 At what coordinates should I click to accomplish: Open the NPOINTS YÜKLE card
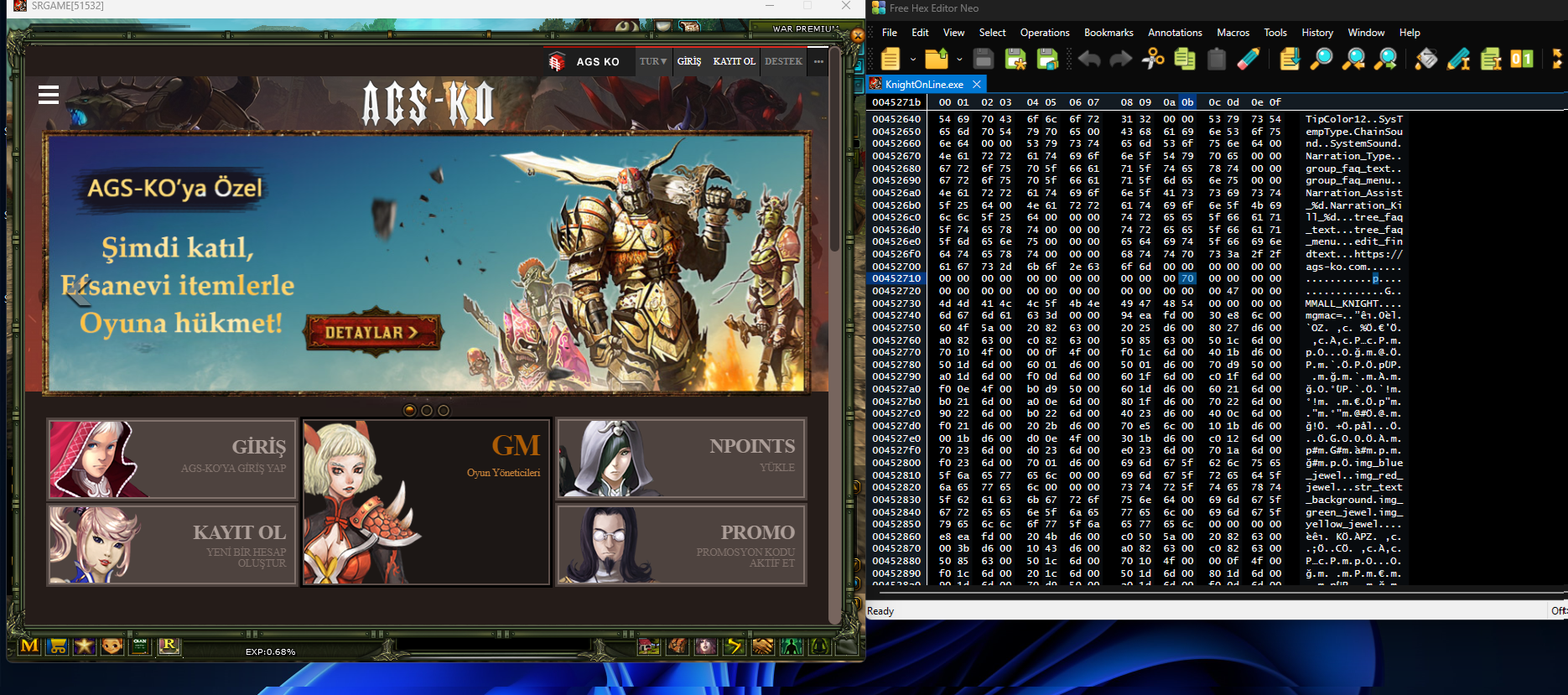tap(681, 459)
